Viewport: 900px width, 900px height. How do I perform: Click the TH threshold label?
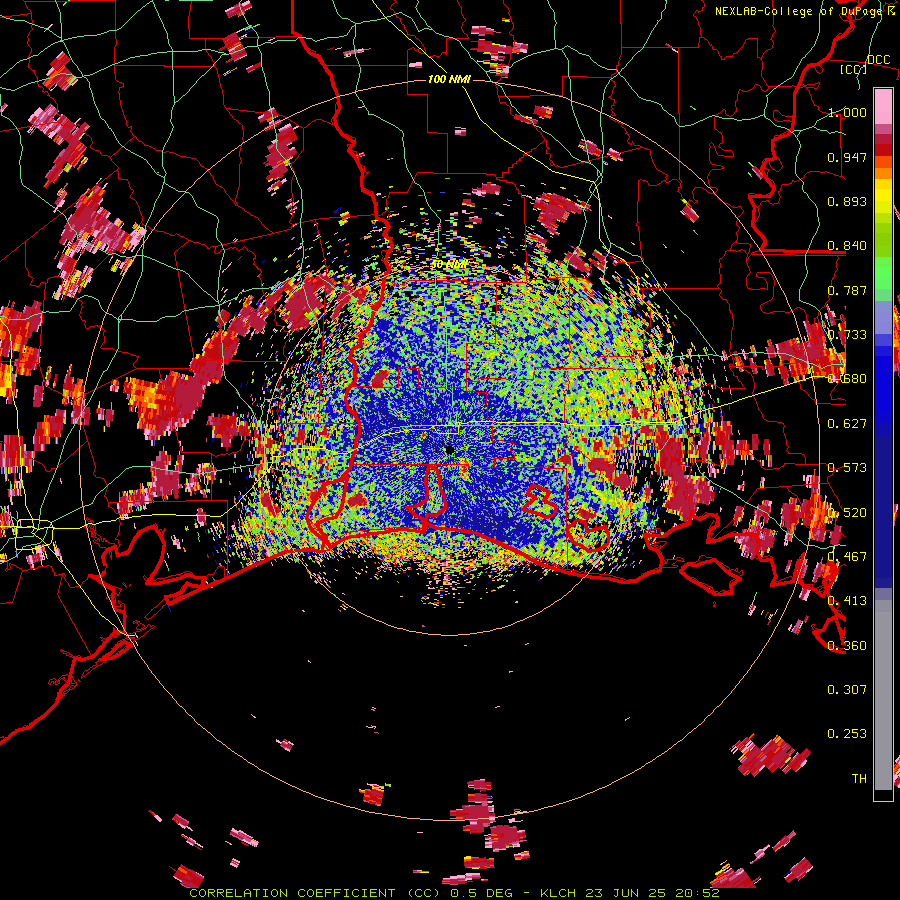pos(859,779)
